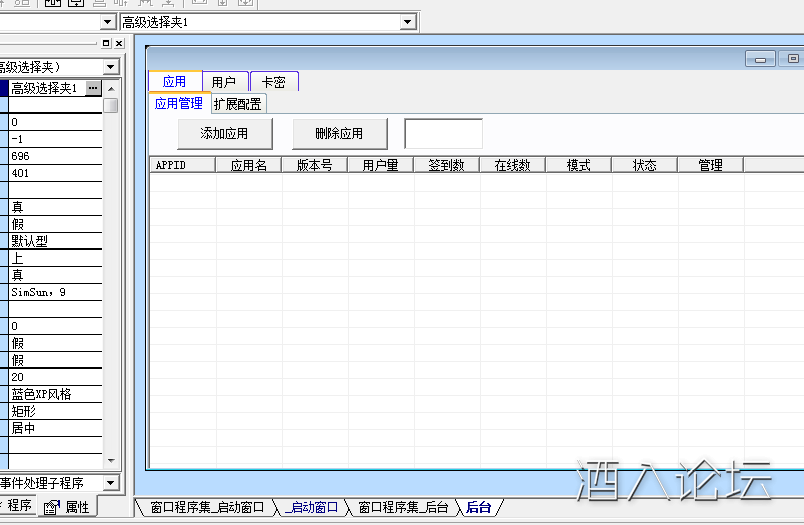
Task: Click the 添加应用 button
Action: pos(224,133)
